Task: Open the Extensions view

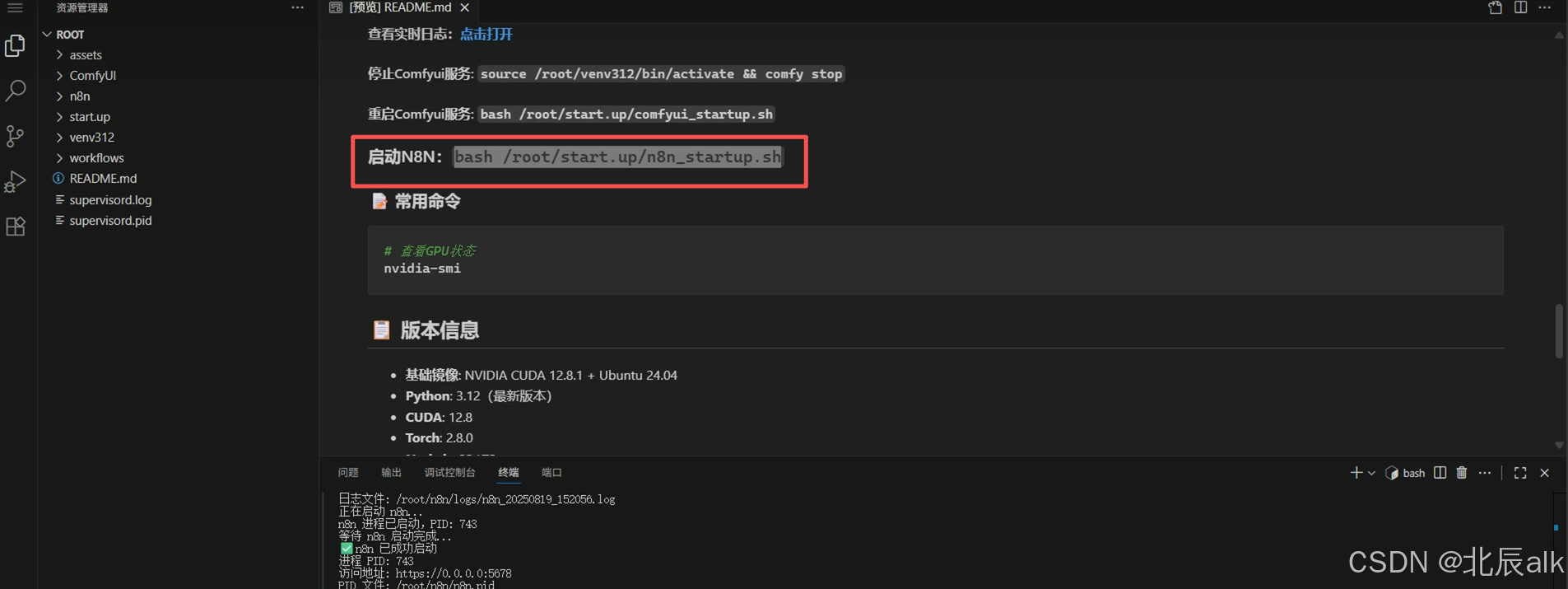Action: coord(15,227)
